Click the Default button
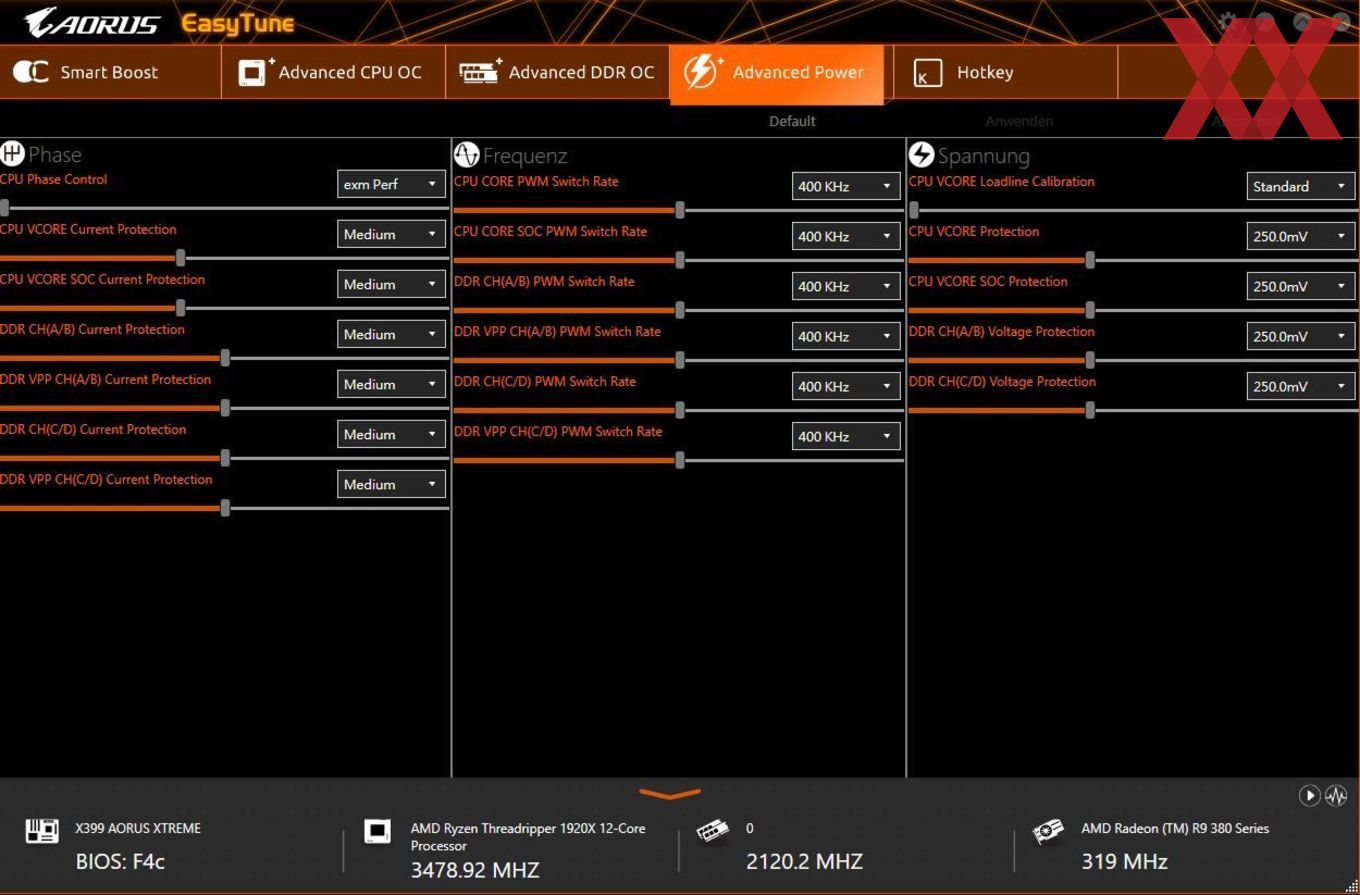 click(x=792, y=121)
